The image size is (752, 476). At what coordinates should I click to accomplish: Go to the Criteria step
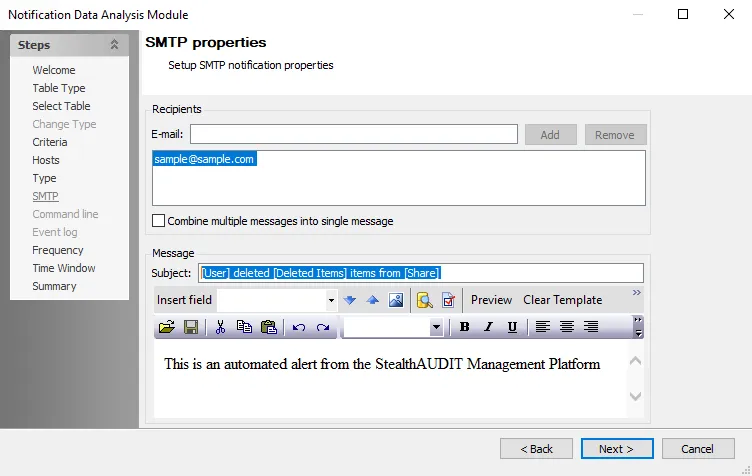point(50,142)
